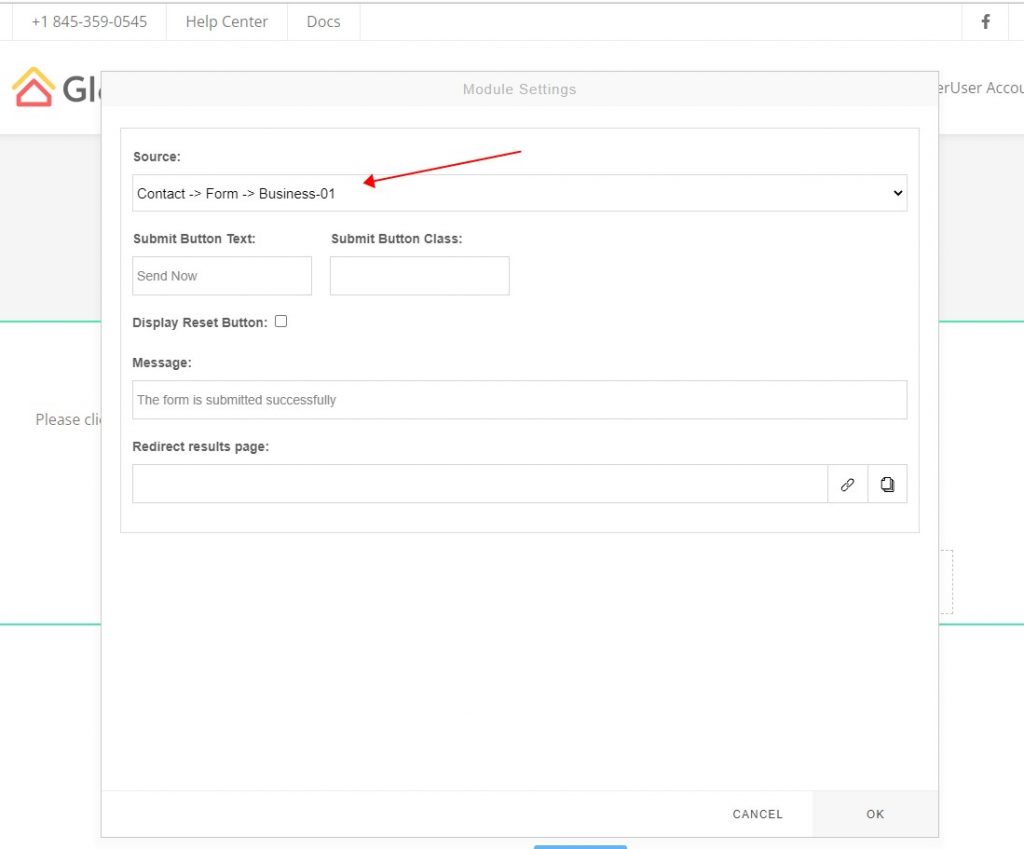Open the Help Center menu item
Viewport: 1024px width, 849px height.
pyautogui.click(x=226, y=21)
